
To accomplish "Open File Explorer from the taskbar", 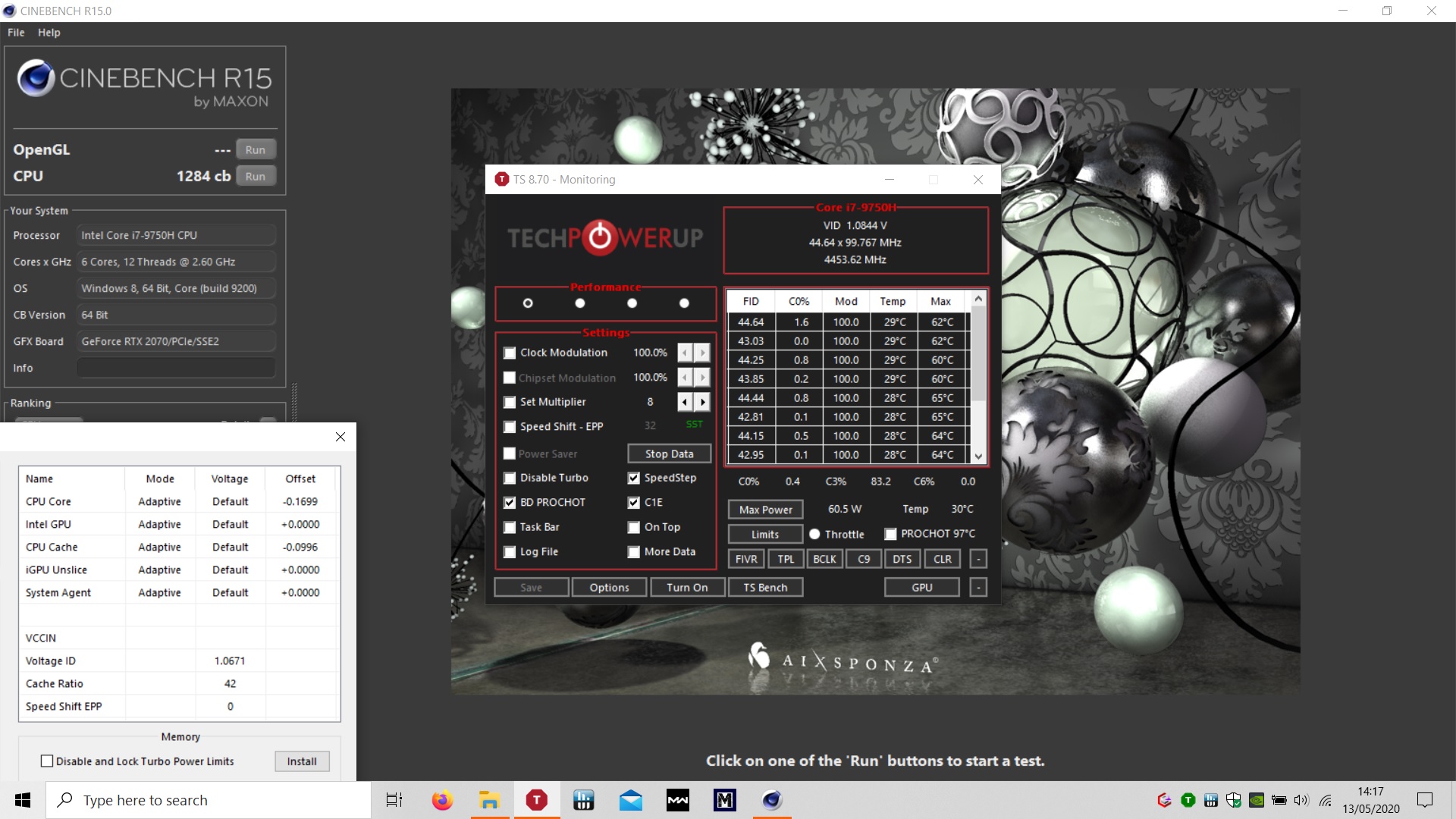I will tap(489, 800).
